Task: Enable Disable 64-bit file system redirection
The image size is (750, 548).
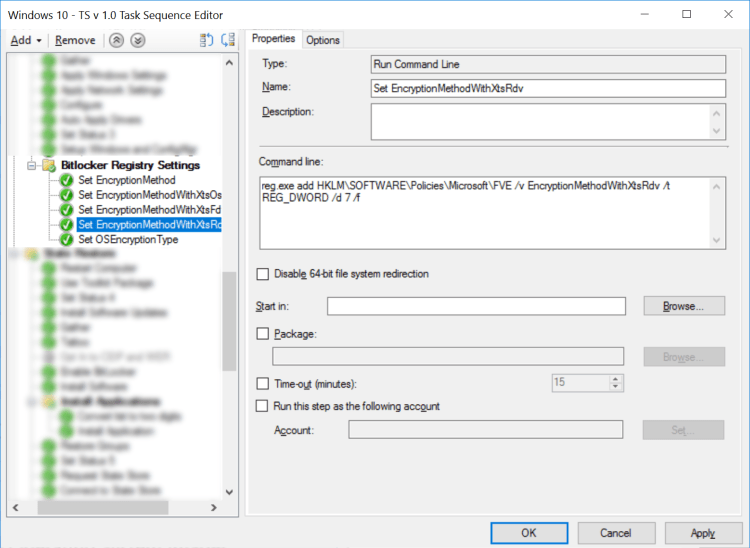Action: (x=263, y=274)
